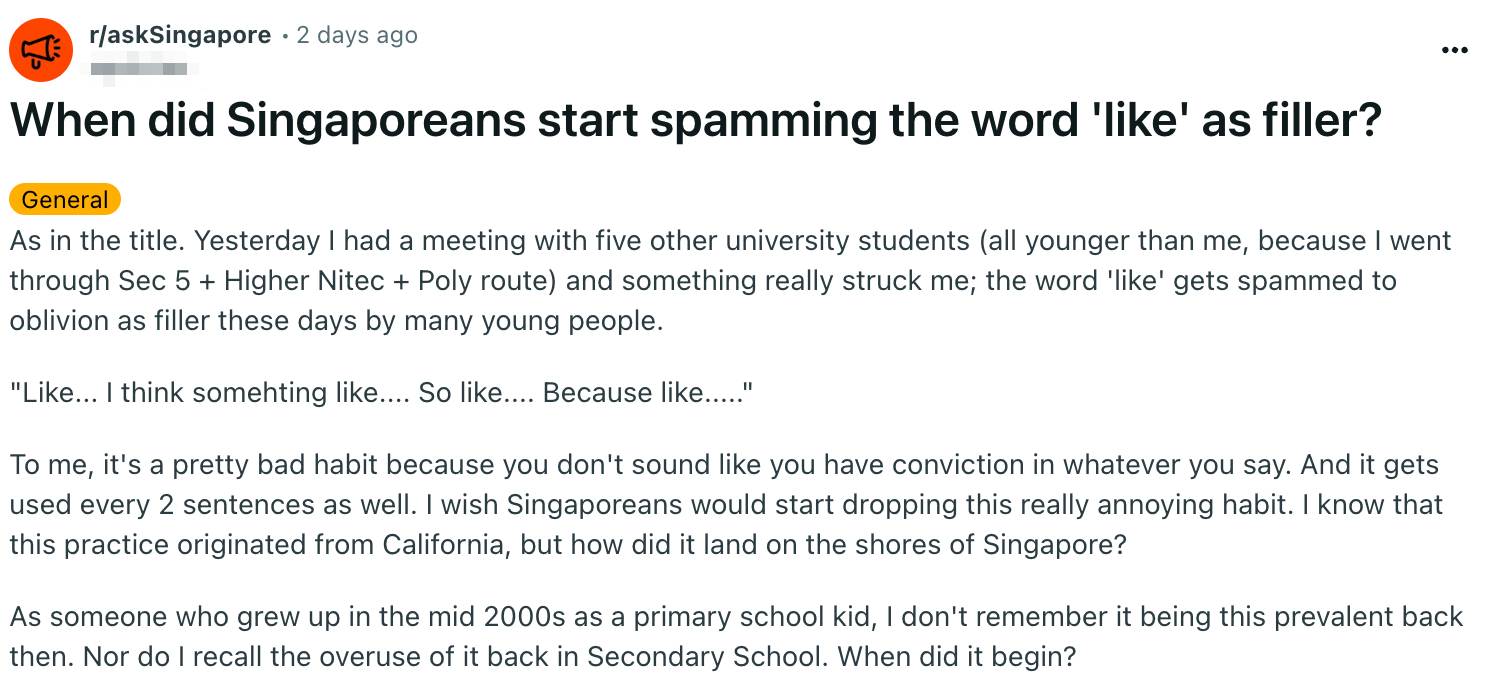Open the post's three-dot options menu
Viewport: 1490px width, 690px height.
[x=1454, y=51]
